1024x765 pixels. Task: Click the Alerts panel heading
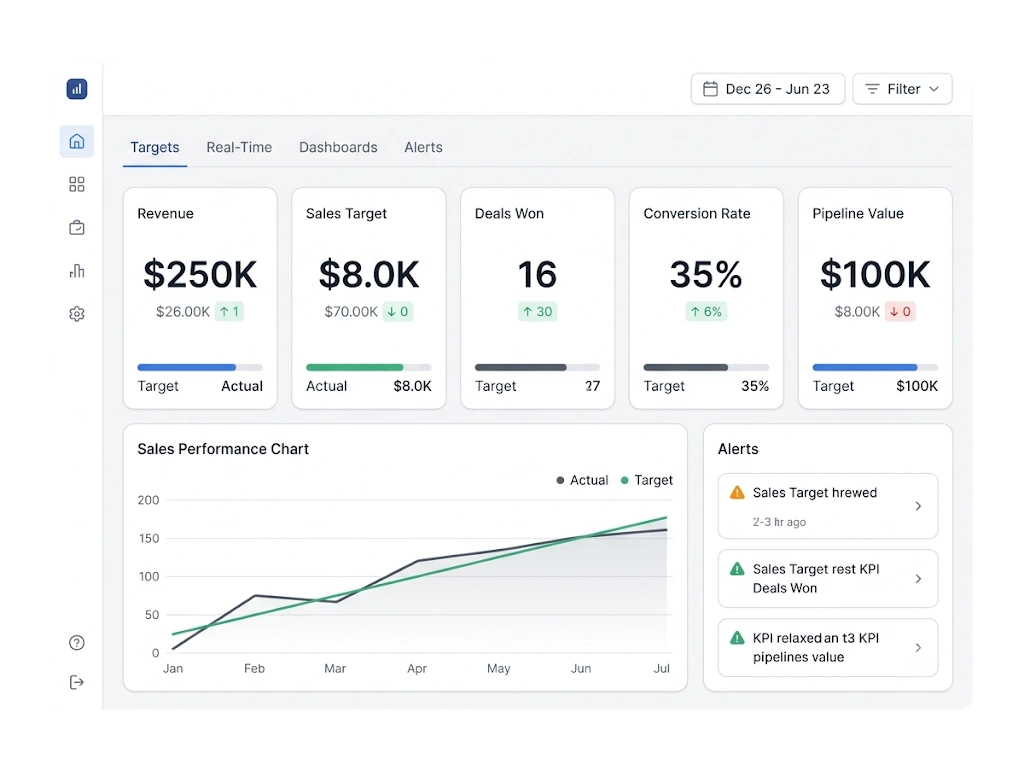738,449
